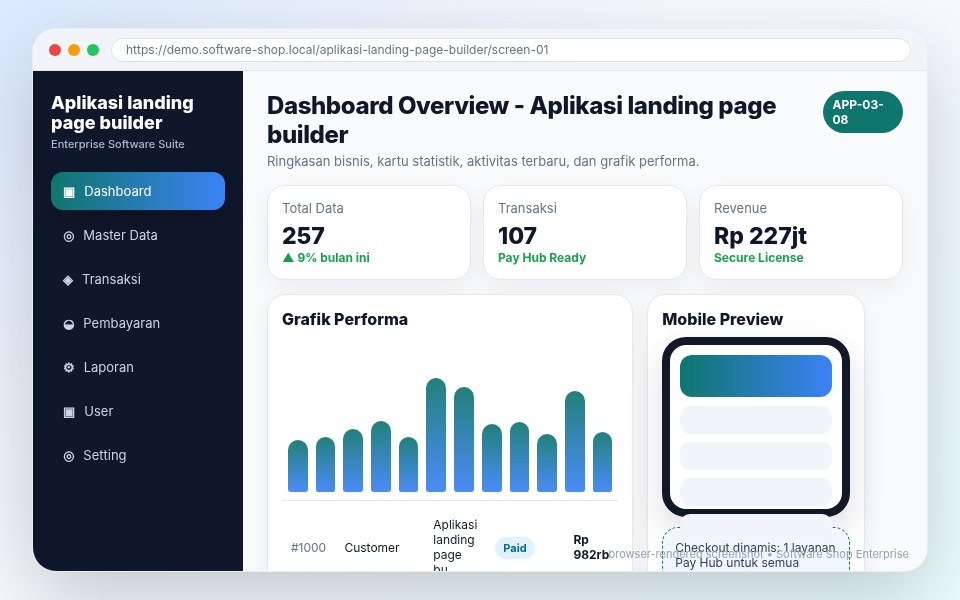Click the gradient banner in Mobile Preview
The width and height of the screenshot is (960, 600).
click(x=756, y=376)
